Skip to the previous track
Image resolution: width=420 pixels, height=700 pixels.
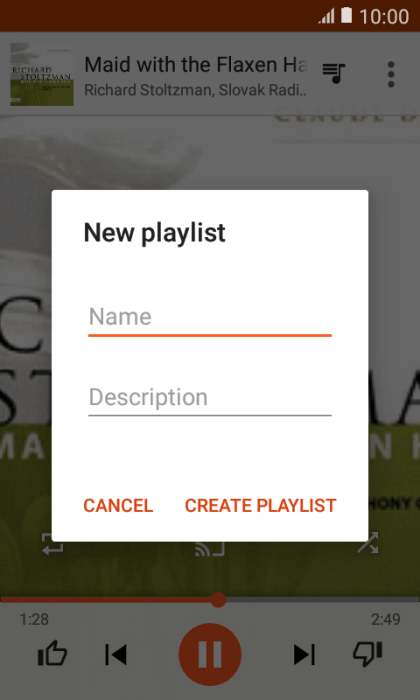coord(116,655)
